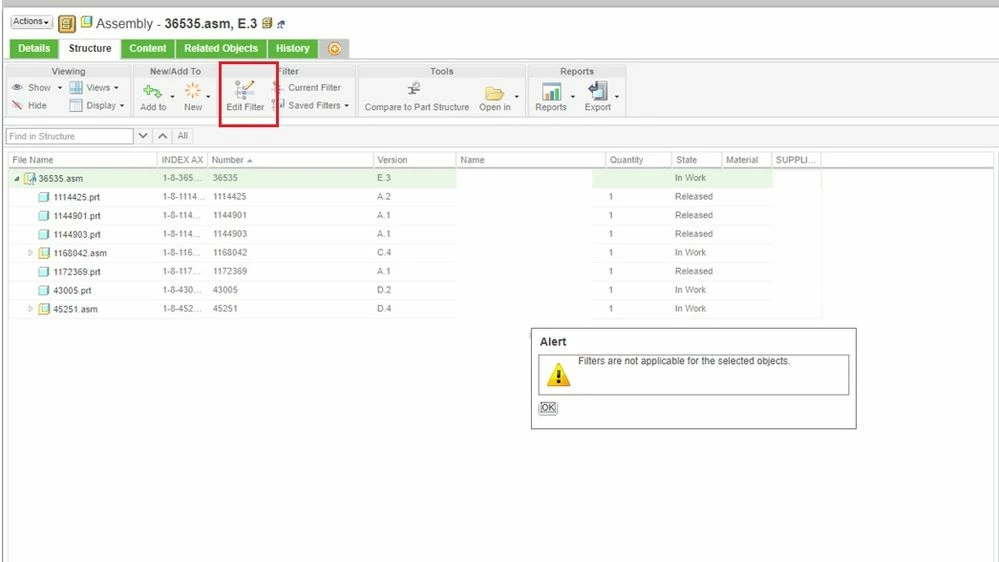Click the number cell 1172369

point(230,271)
